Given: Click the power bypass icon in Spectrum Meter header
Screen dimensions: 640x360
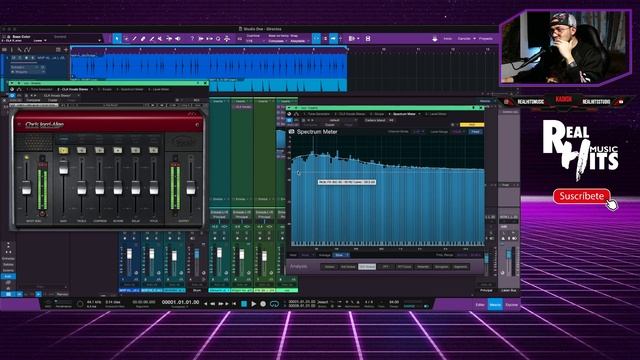Looking at the screenshot, I should pos(289,120).
